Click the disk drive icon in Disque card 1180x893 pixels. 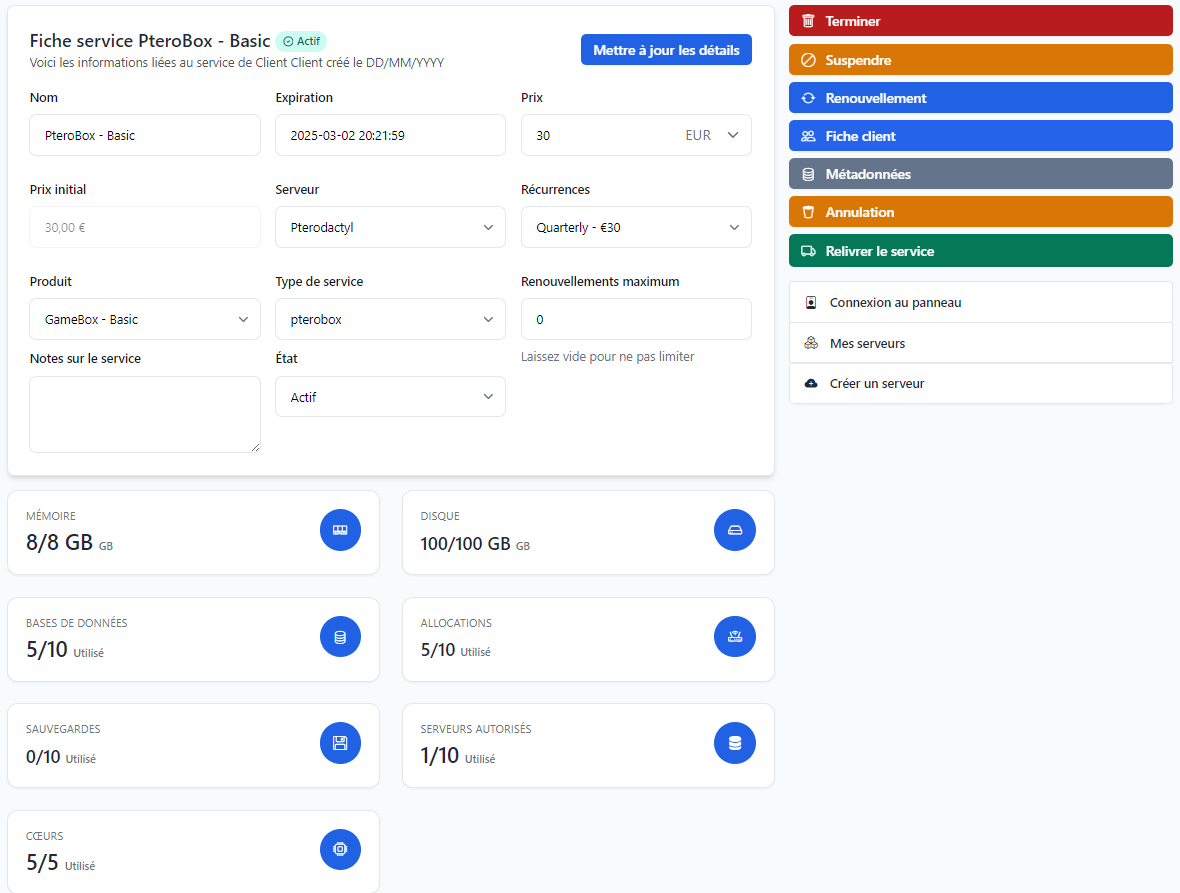(x=735, y=530)
